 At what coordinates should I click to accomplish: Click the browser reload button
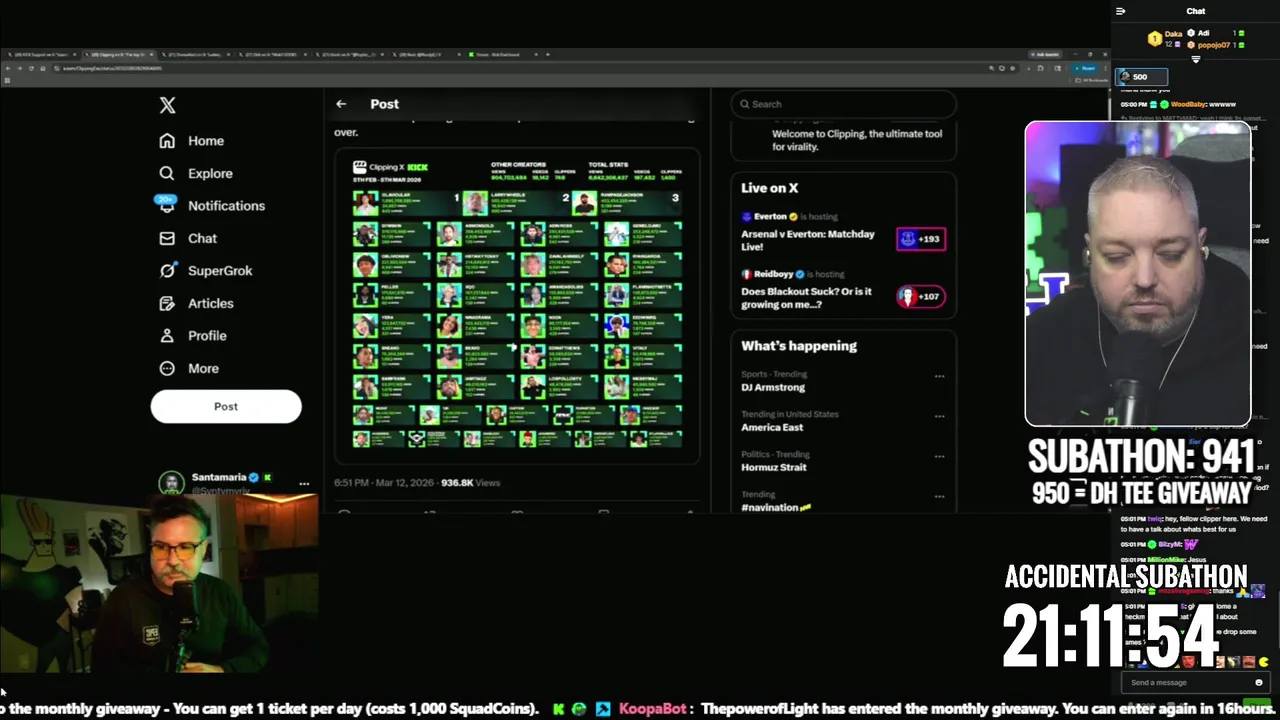coord(31,68)
